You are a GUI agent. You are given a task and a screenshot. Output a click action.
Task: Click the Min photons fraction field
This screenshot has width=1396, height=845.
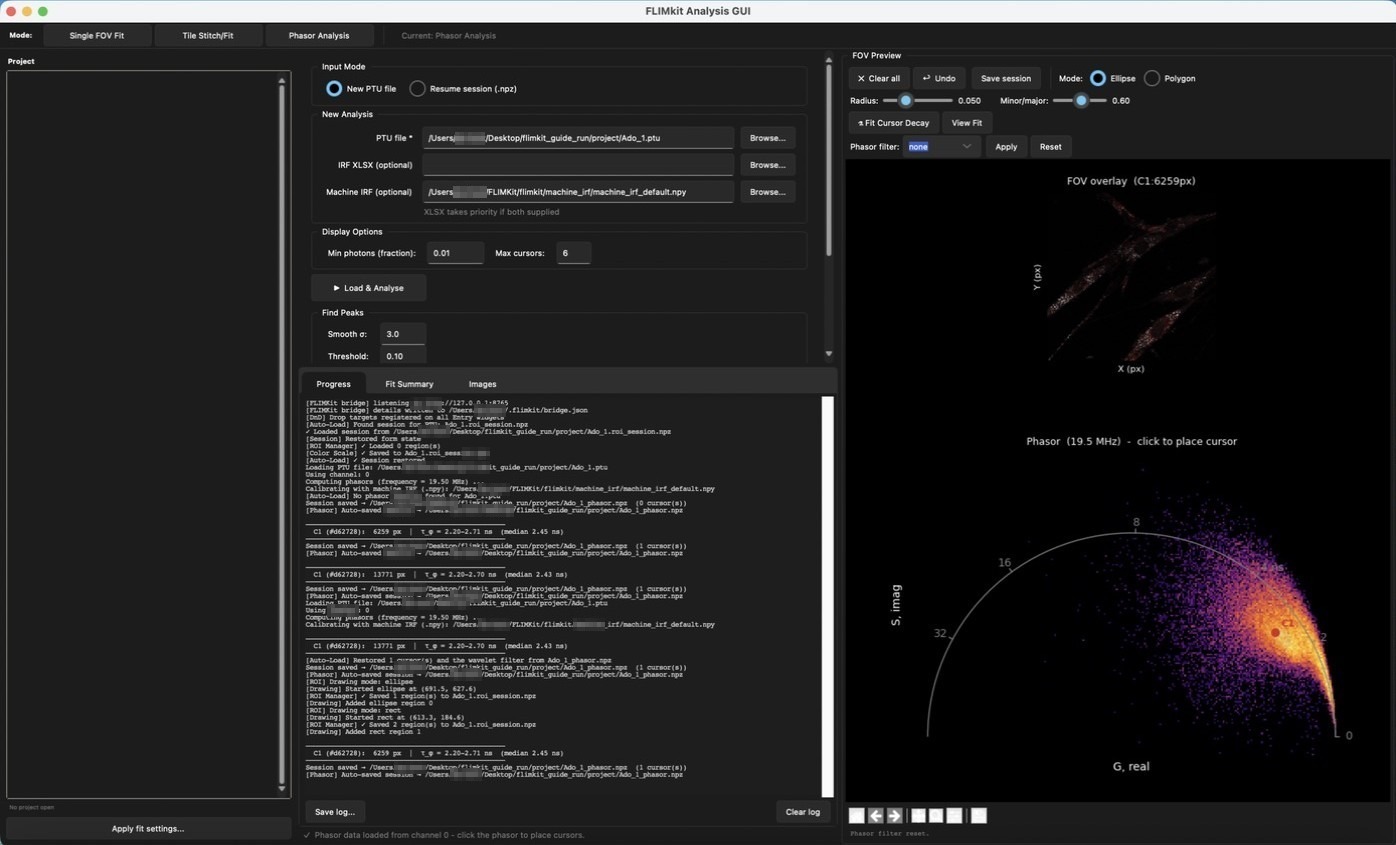click(x=455, y=253)
